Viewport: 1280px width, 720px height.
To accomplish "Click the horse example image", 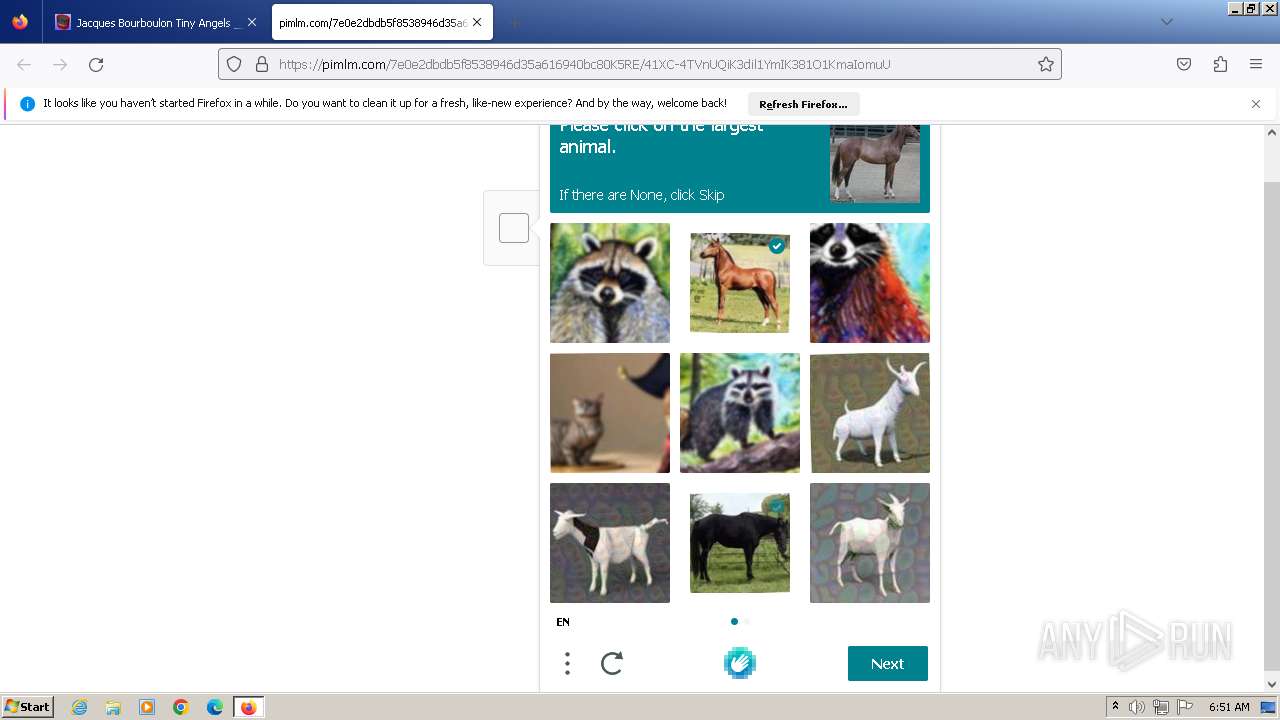I will 875,164.
